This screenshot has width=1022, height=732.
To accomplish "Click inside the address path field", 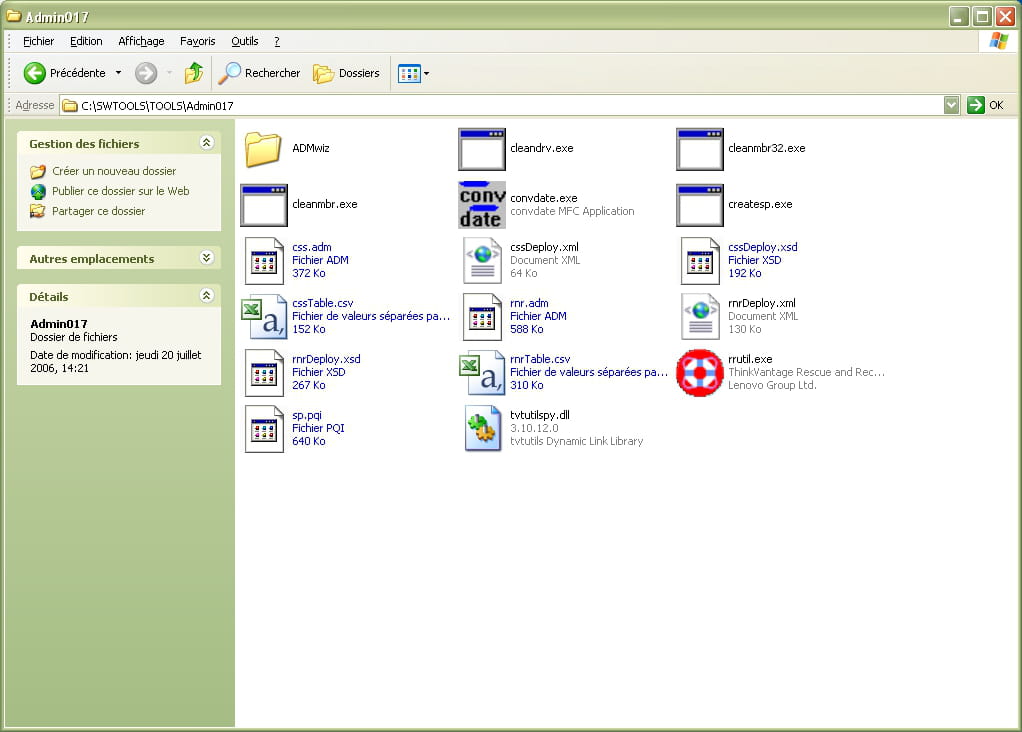I will click(500, 105).
